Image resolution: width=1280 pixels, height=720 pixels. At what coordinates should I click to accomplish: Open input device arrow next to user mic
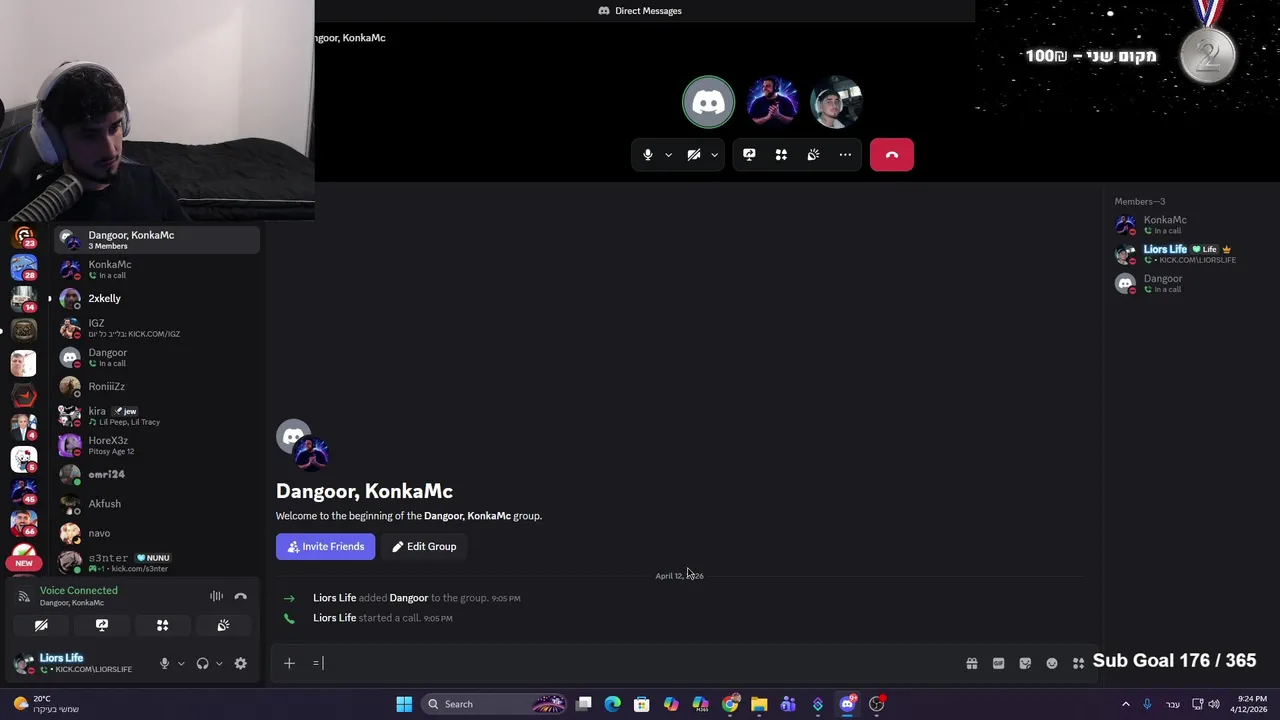click(181, 663)
